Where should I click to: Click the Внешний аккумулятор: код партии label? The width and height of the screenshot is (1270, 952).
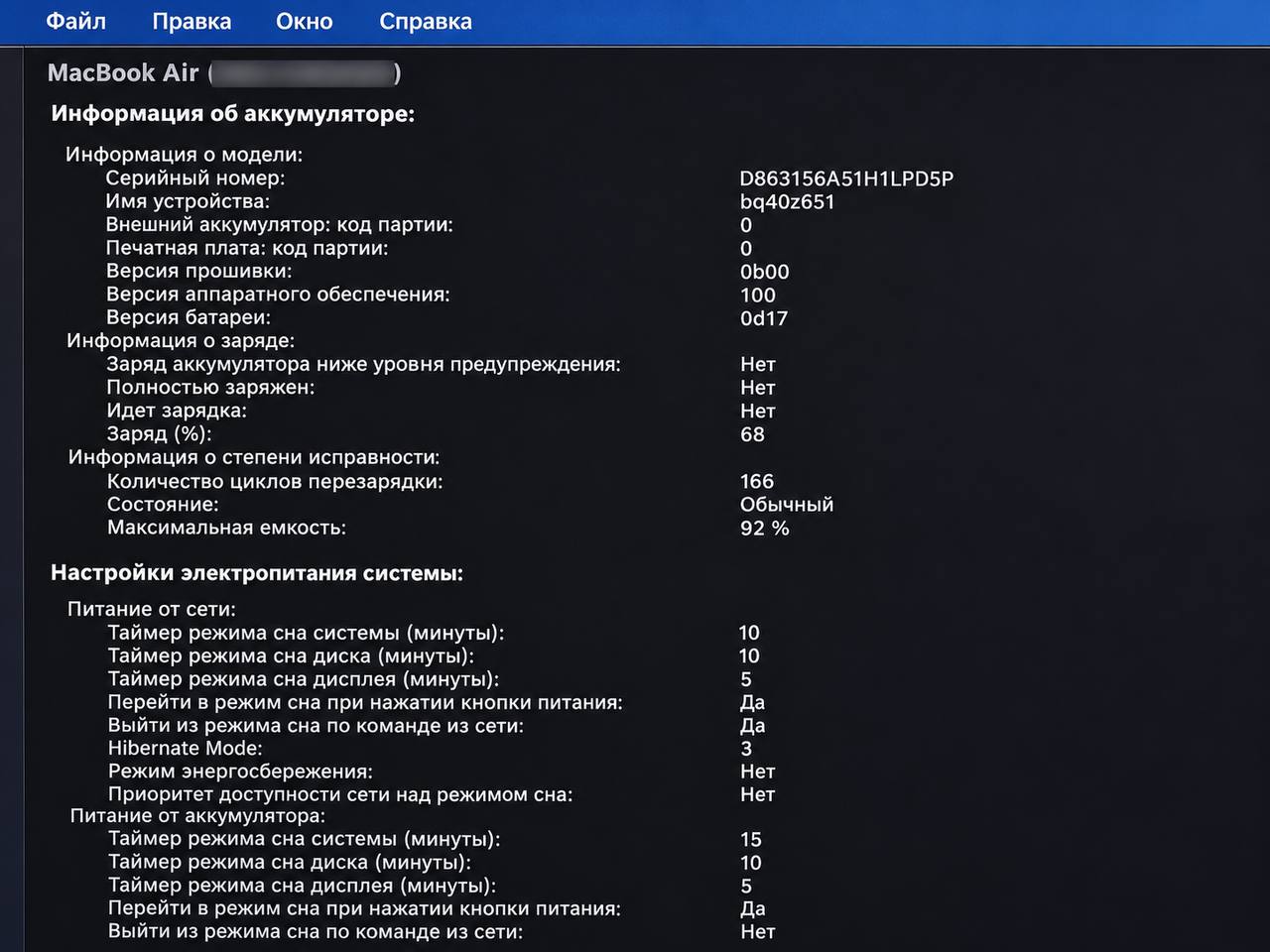pyautogui.click(x=279, y=225)
